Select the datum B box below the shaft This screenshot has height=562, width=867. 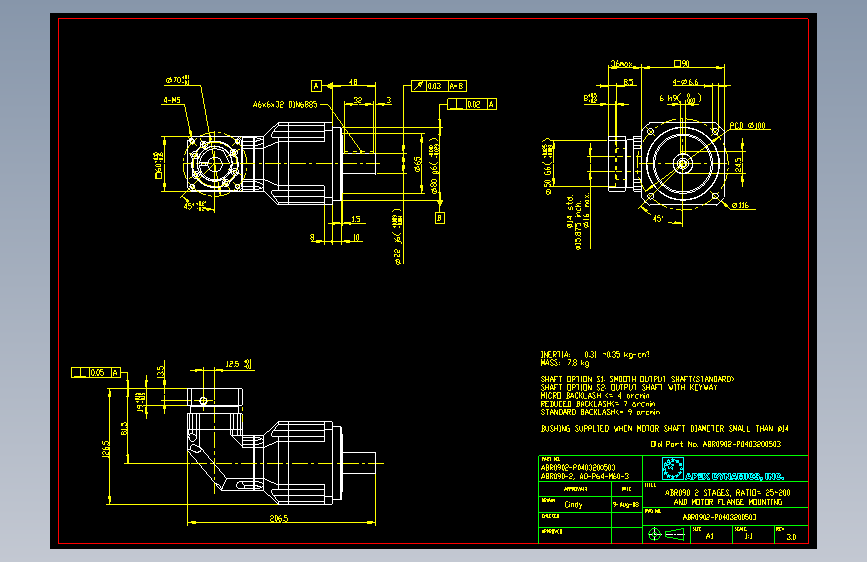(440, 218)
